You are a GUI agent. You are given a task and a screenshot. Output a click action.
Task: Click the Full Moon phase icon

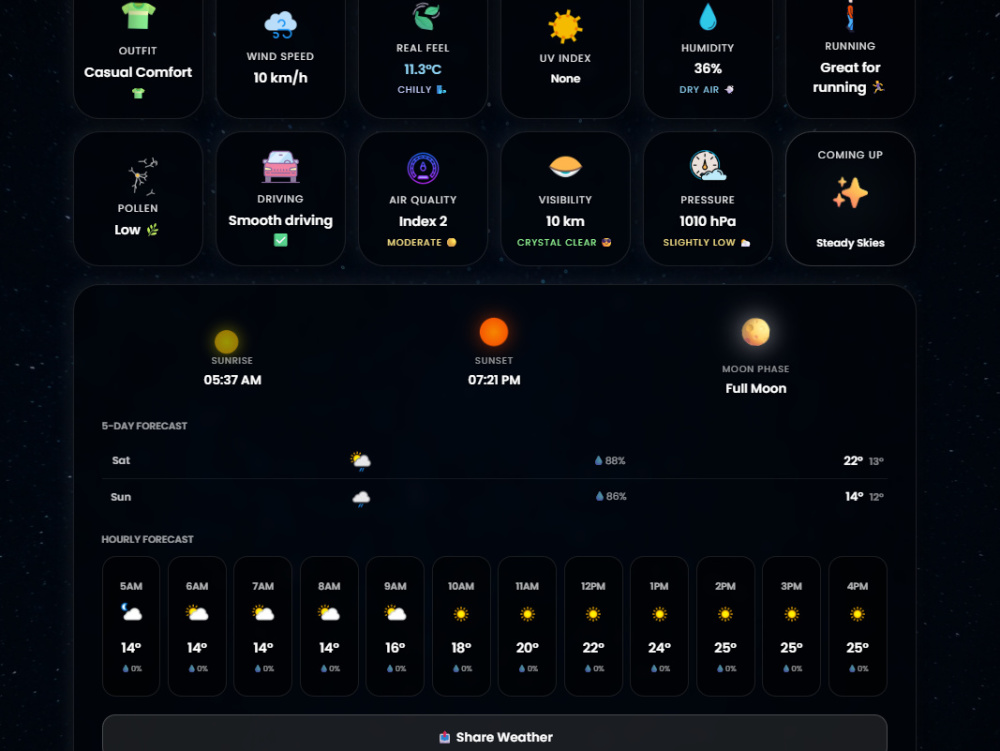(756, 332)
